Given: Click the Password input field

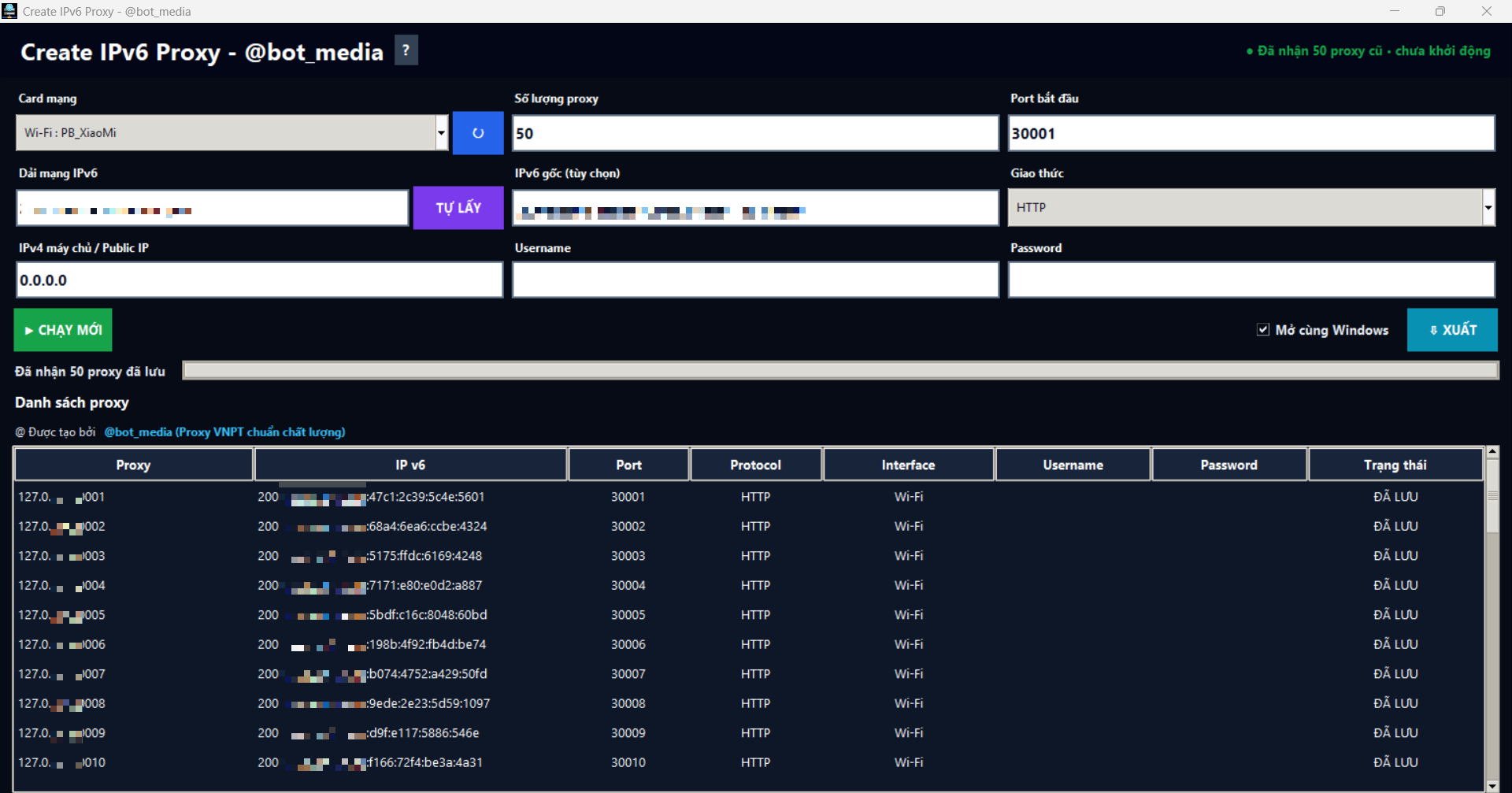Looking at the screenshot, I should click(1251, 280).
